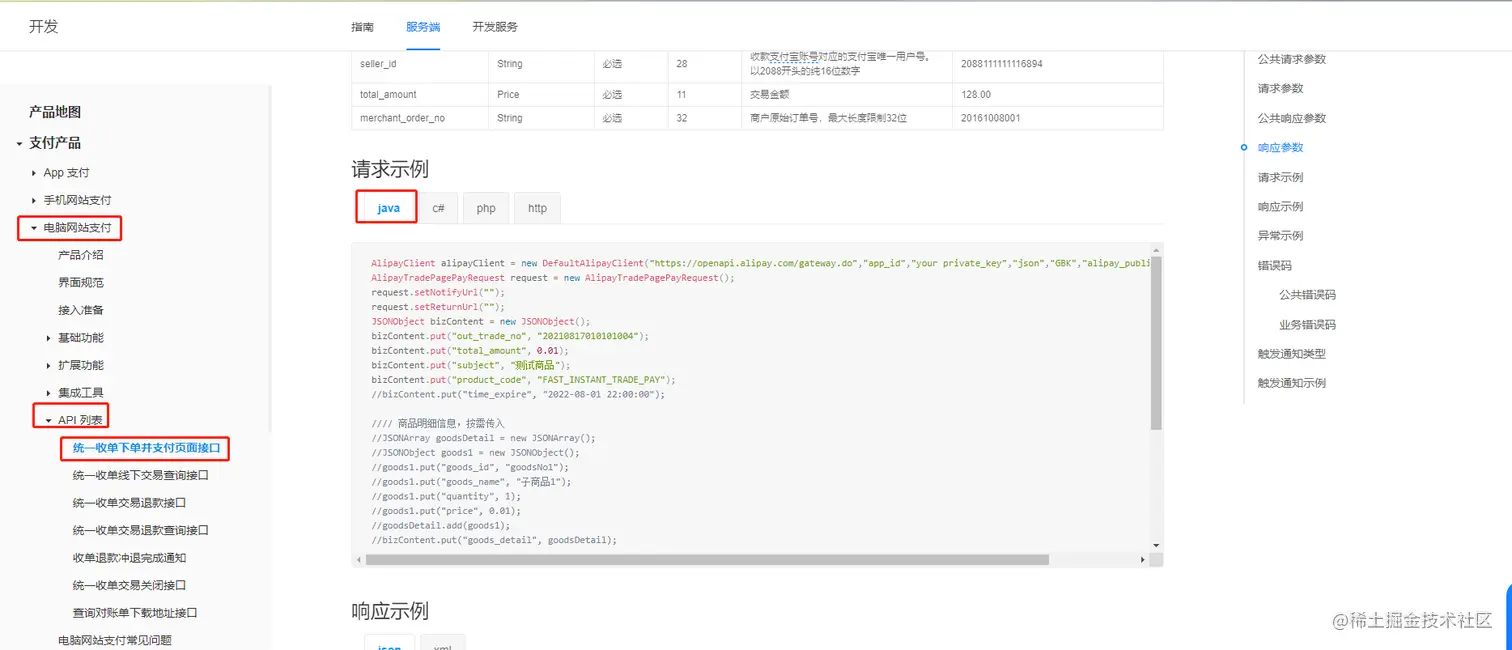
Task: Jump to 触发通知示例 in page outline
Action: pos(1292,383)
